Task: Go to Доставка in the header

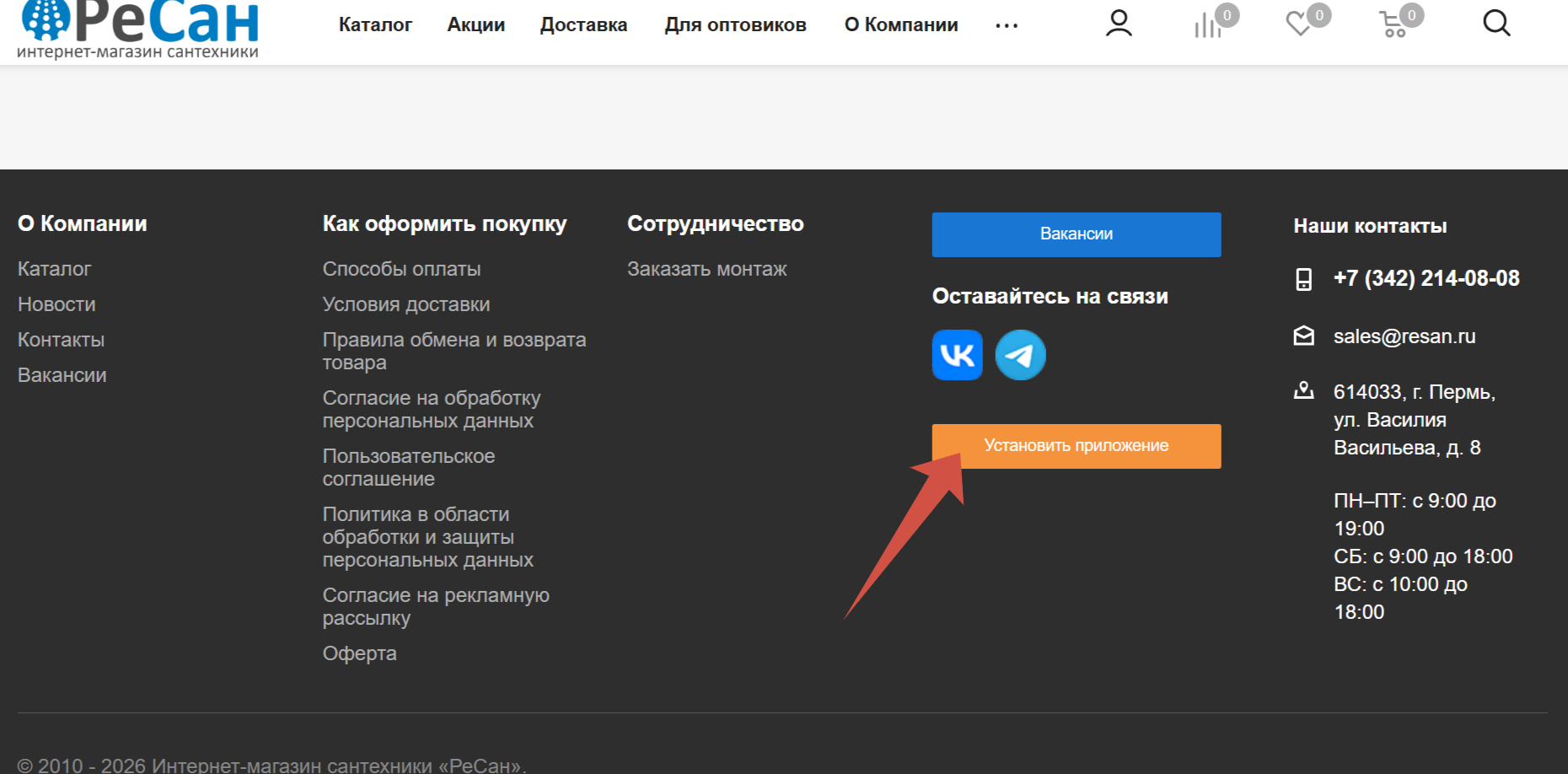Action: coord(583,25)
